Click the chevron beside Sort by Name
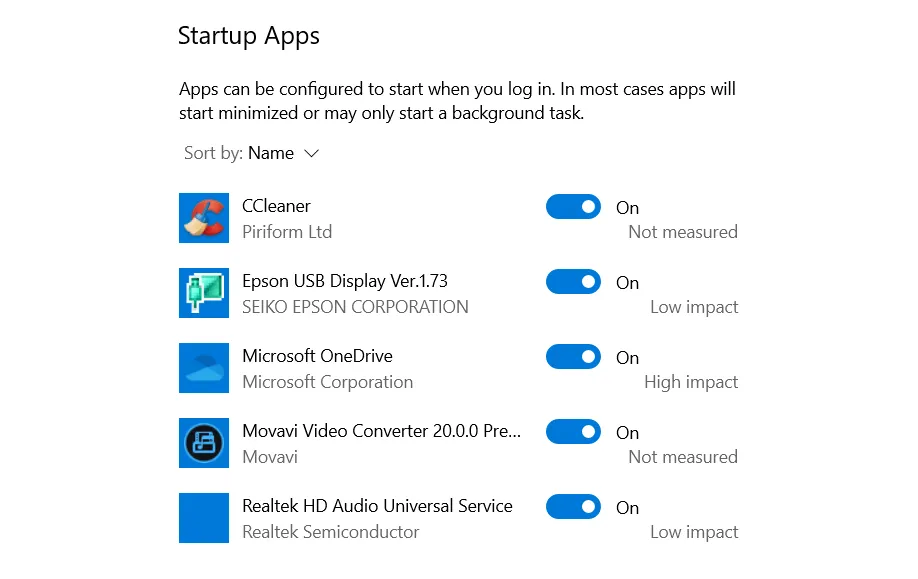This screenshot has height=579, width=918. click(x=311, y=153)
